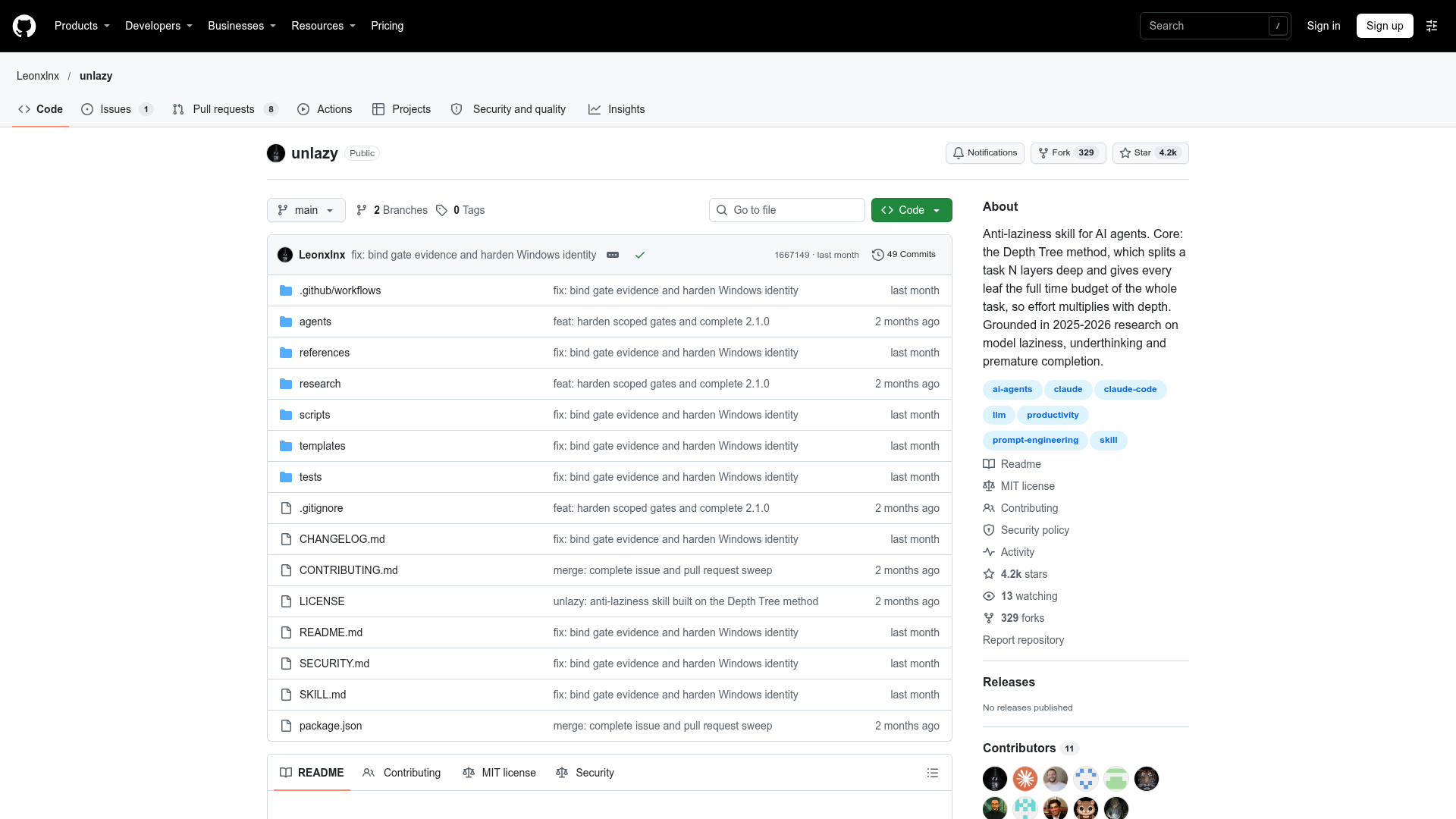Select the claude-code topic tag
This screenshot has height=819, width=1456.
click(x=1130, y=390)
